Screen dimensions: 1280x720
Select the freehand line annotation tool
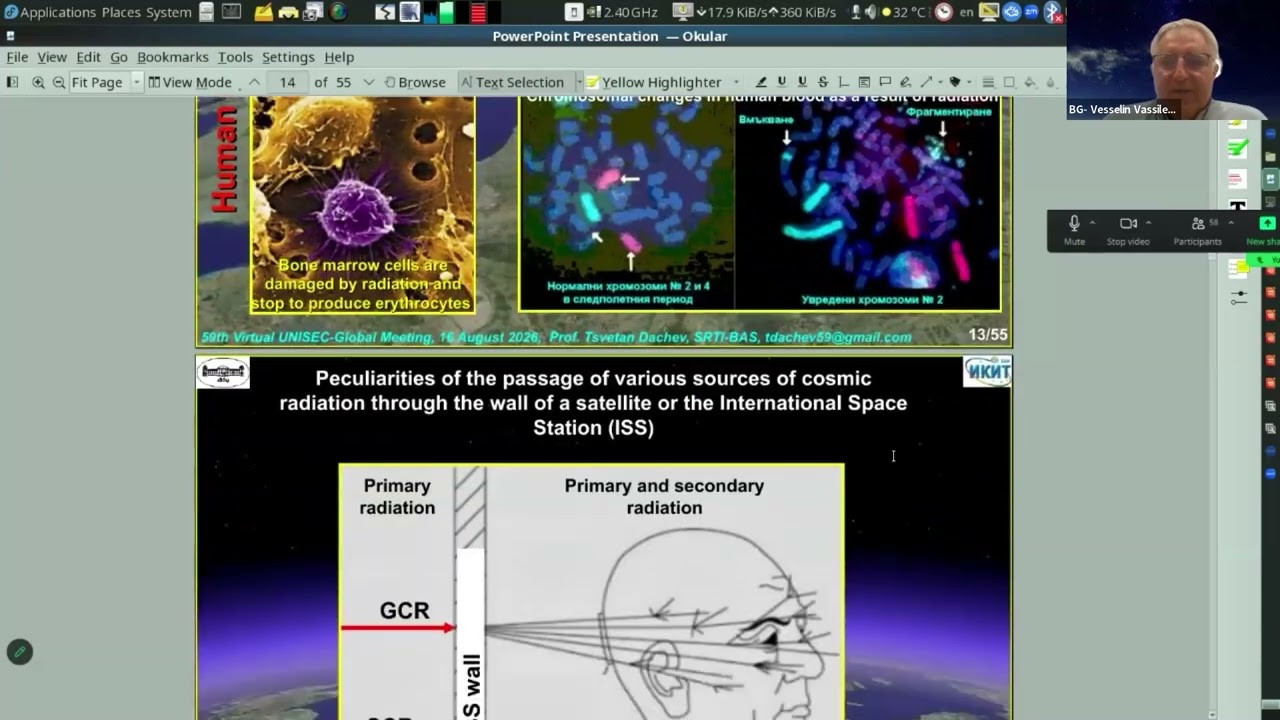[x=905, y=82]
